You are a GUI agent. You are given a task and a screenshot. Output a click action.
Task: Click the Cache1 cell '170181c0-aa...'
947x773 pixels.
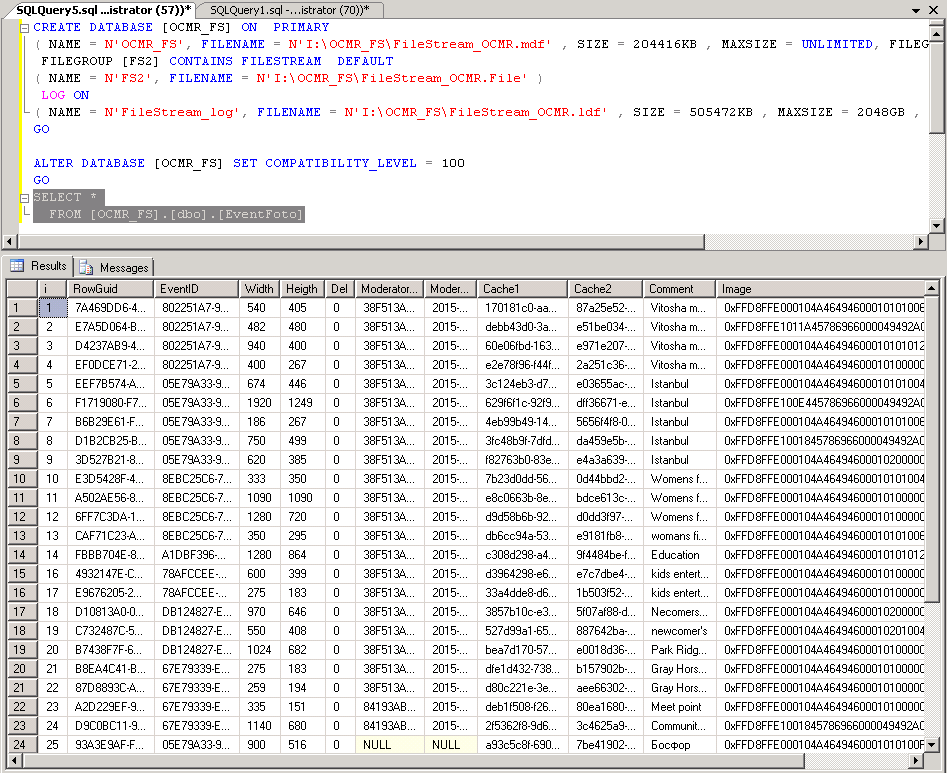click(522, 307)
